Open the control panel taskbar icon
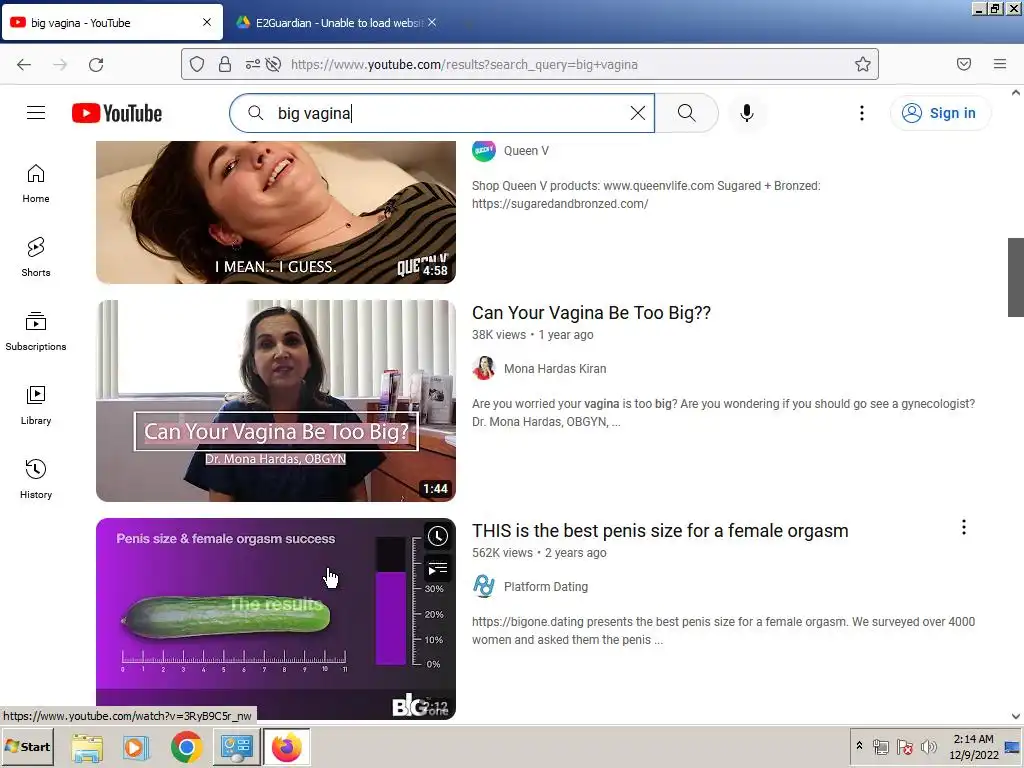Image resolution: width=1024 pixels, height=768 pixels. tap(236, 747)
